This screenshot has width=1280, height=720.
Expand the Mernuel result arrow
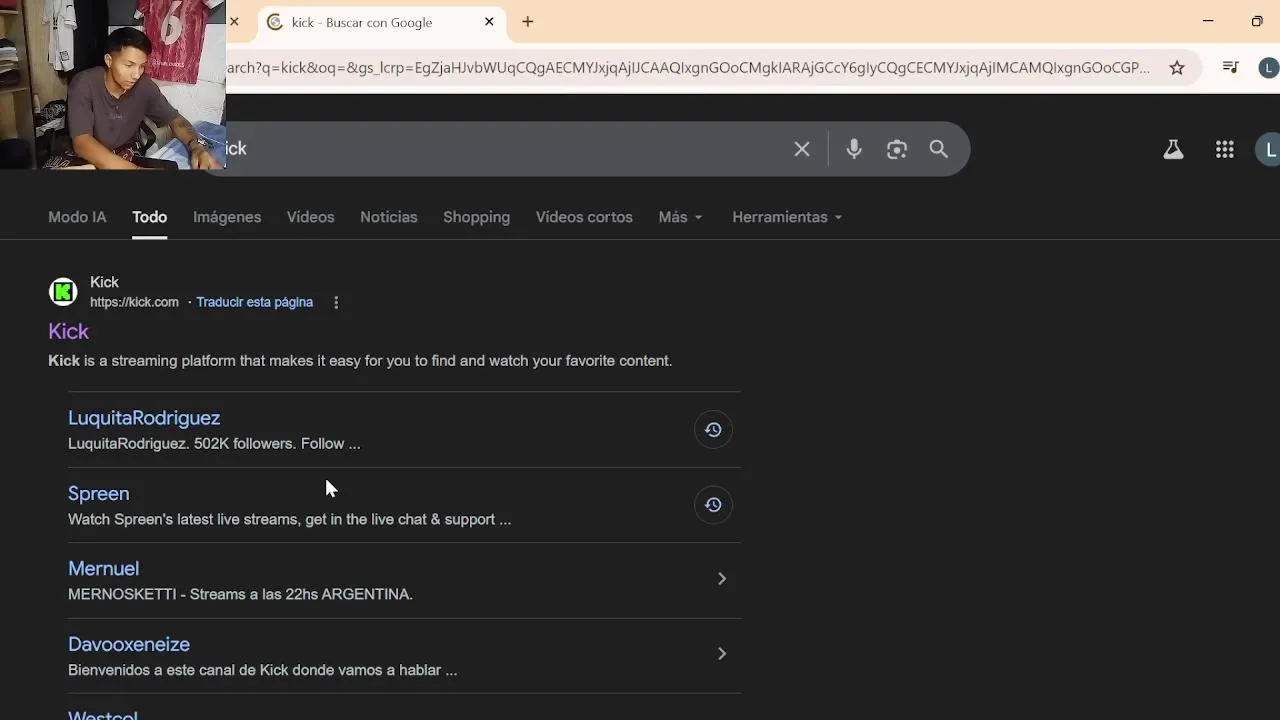pyautogui.click(x=722, y=579)
